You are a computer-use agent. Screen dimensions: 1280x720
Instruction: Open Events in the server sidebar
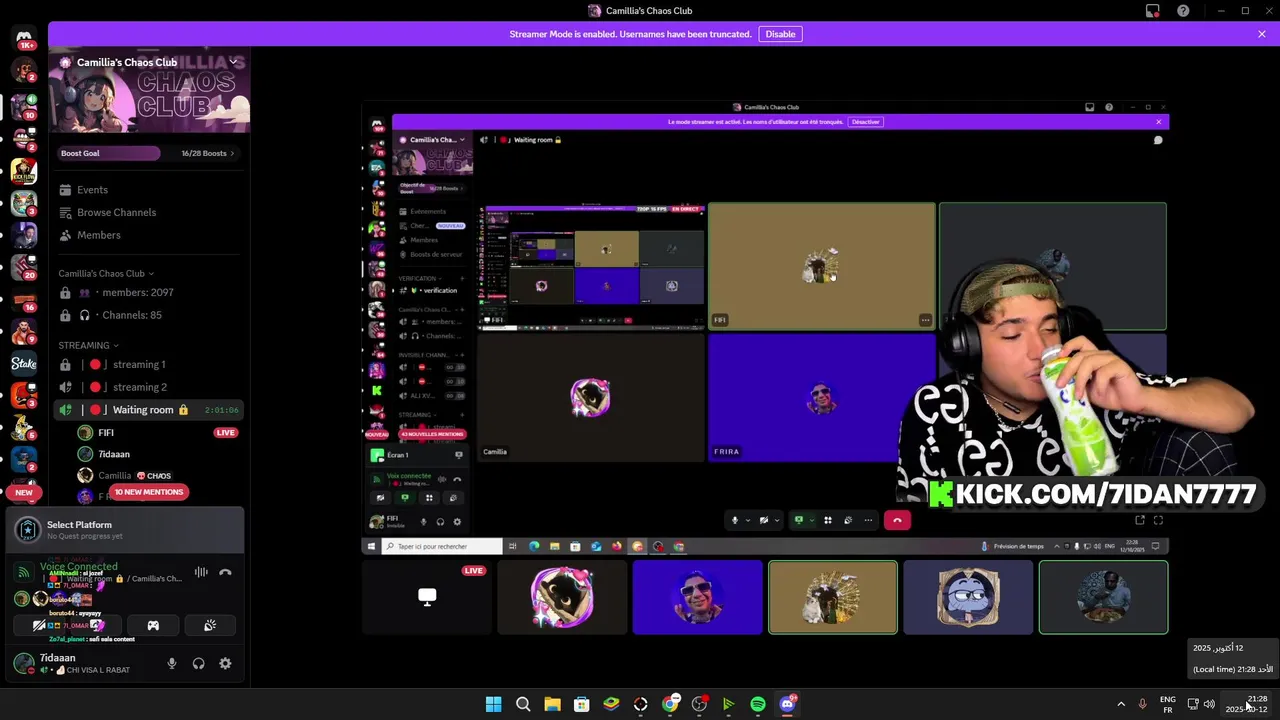[150, 190]
